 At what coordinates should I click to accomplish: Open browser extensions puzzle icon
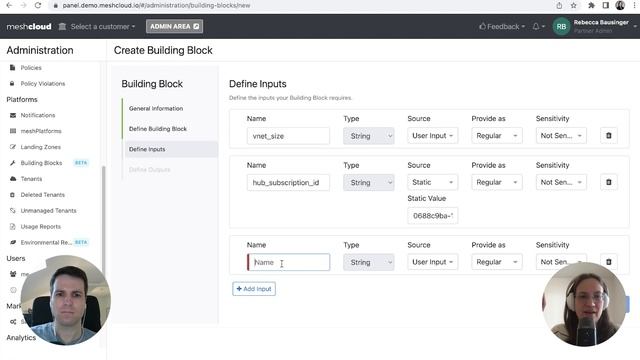point(591,5)
